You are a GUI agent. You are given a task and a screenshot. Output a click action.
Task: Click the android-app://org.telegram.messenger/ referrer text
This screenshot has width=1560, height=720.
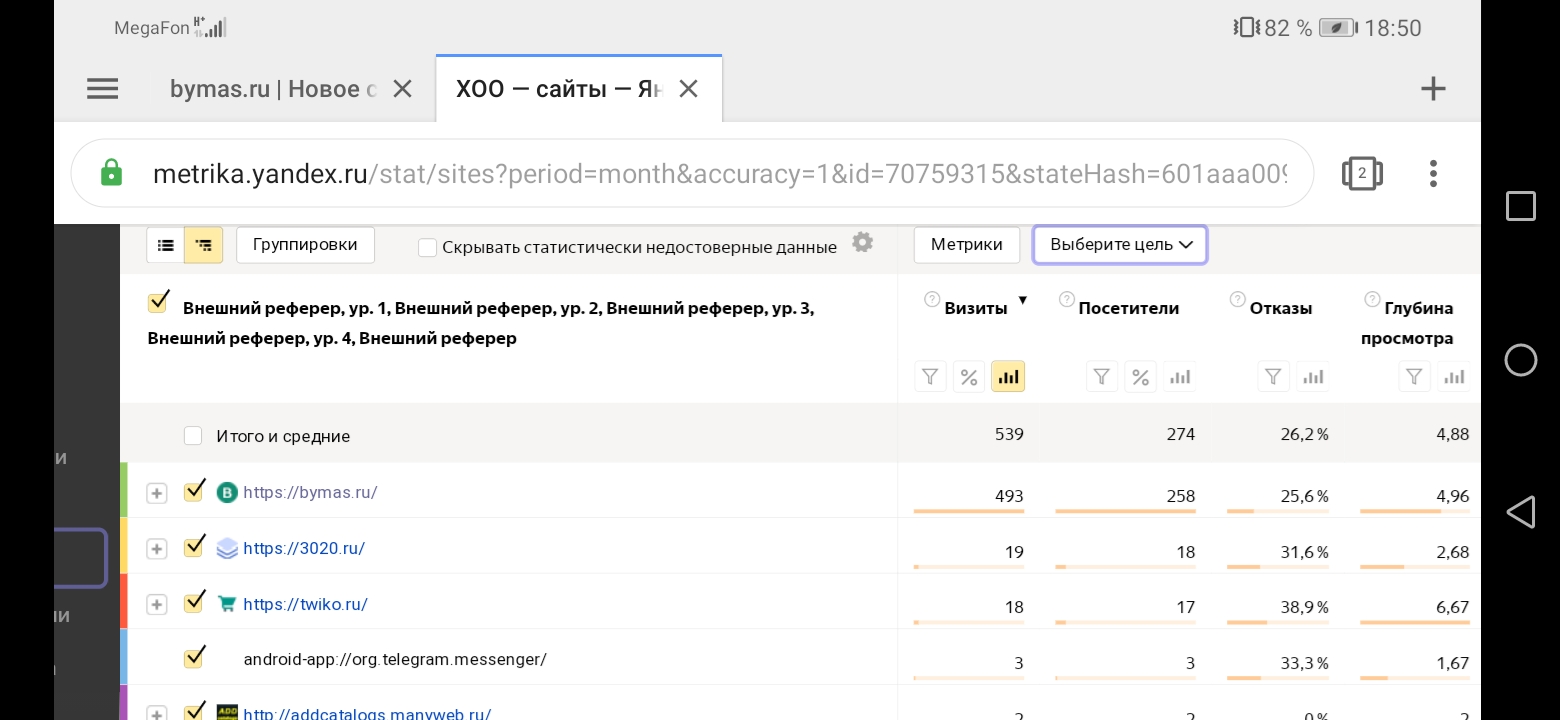pos(395,659)
